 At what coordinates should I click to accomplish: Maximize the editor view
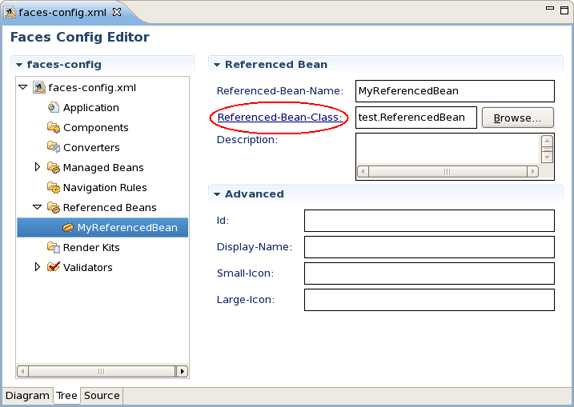pos(564,10)
